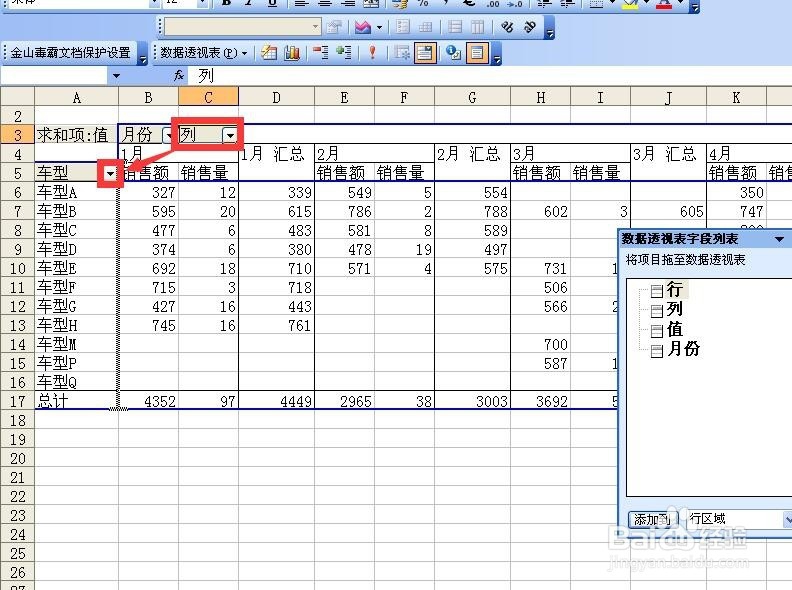Viewport: 792px width, 590px height.
Task: Click the Angle Clockwise text icon
Action: coord(507,27)
